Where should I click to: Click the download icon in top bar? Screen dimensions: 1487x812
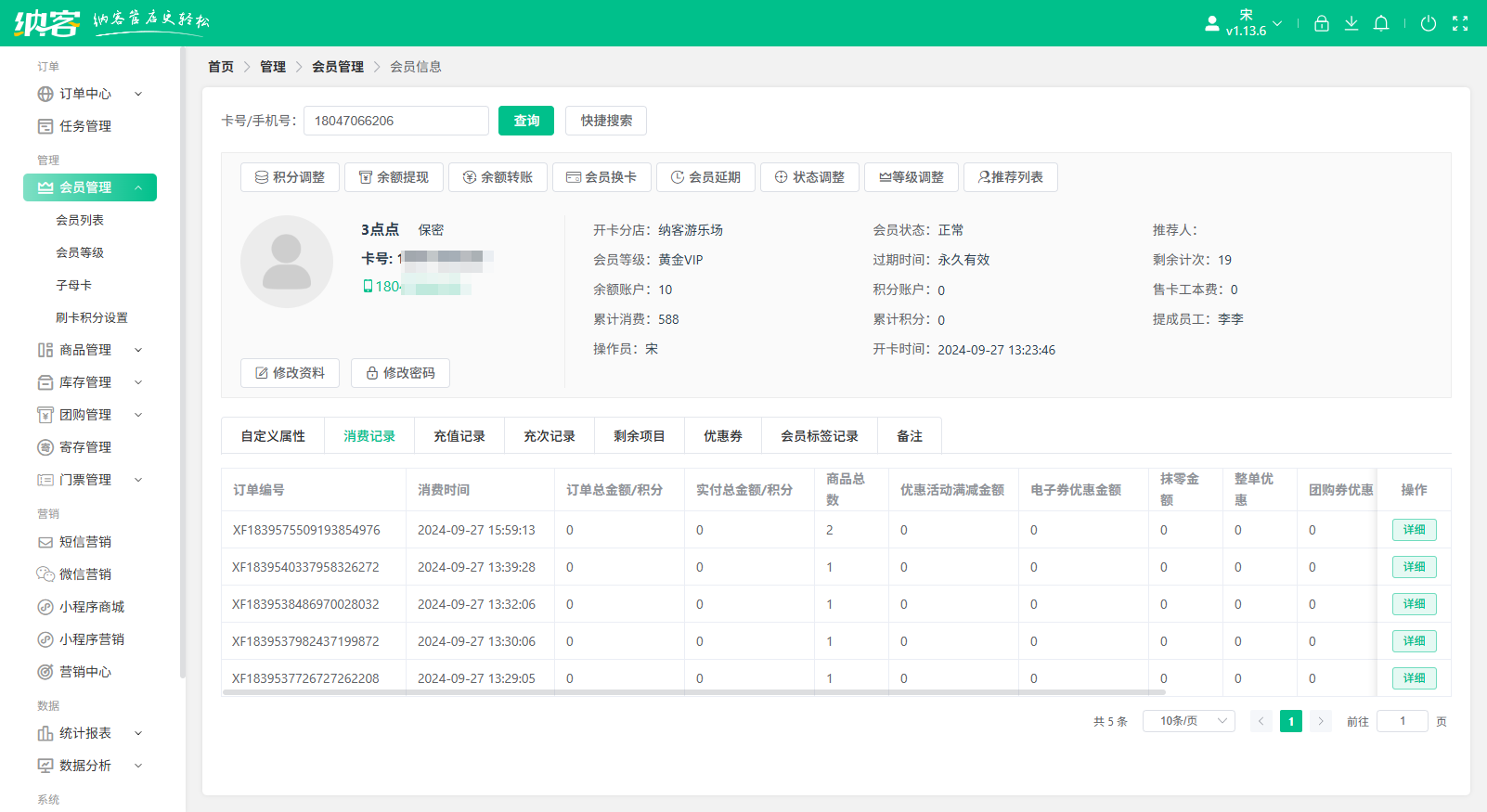(x=1351, y=23)
